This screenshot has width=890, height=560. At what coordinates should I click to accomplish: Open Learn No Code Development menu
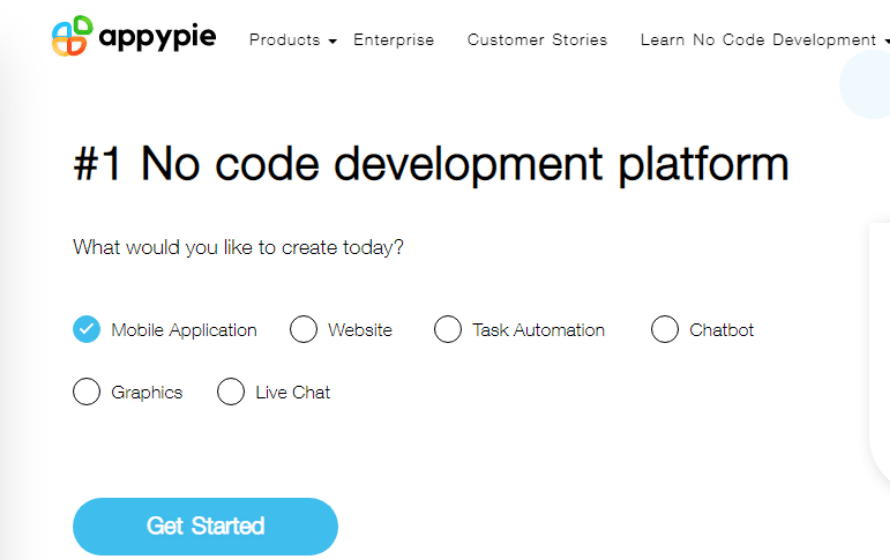coord(758,40)
